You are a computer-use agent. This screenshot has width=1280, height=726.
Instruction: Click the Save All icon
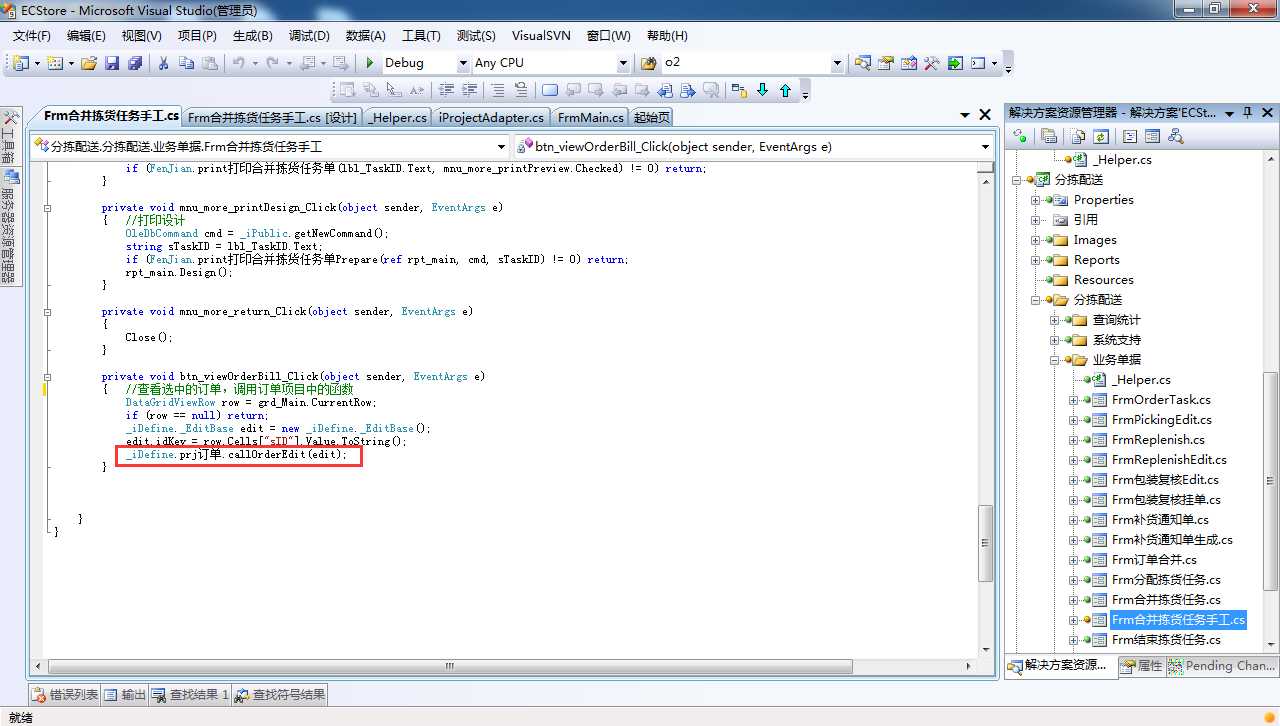[x=135, y=63]
